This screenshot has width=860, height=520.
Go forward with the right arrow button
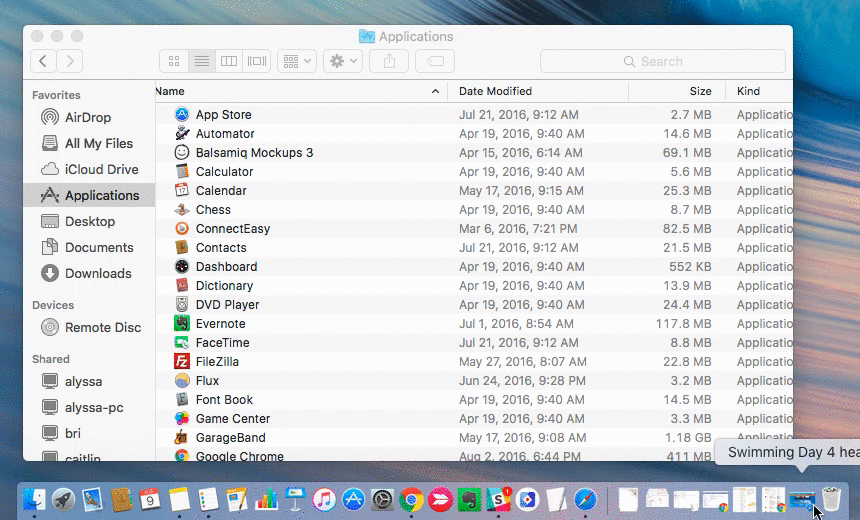tap(70, 61)
